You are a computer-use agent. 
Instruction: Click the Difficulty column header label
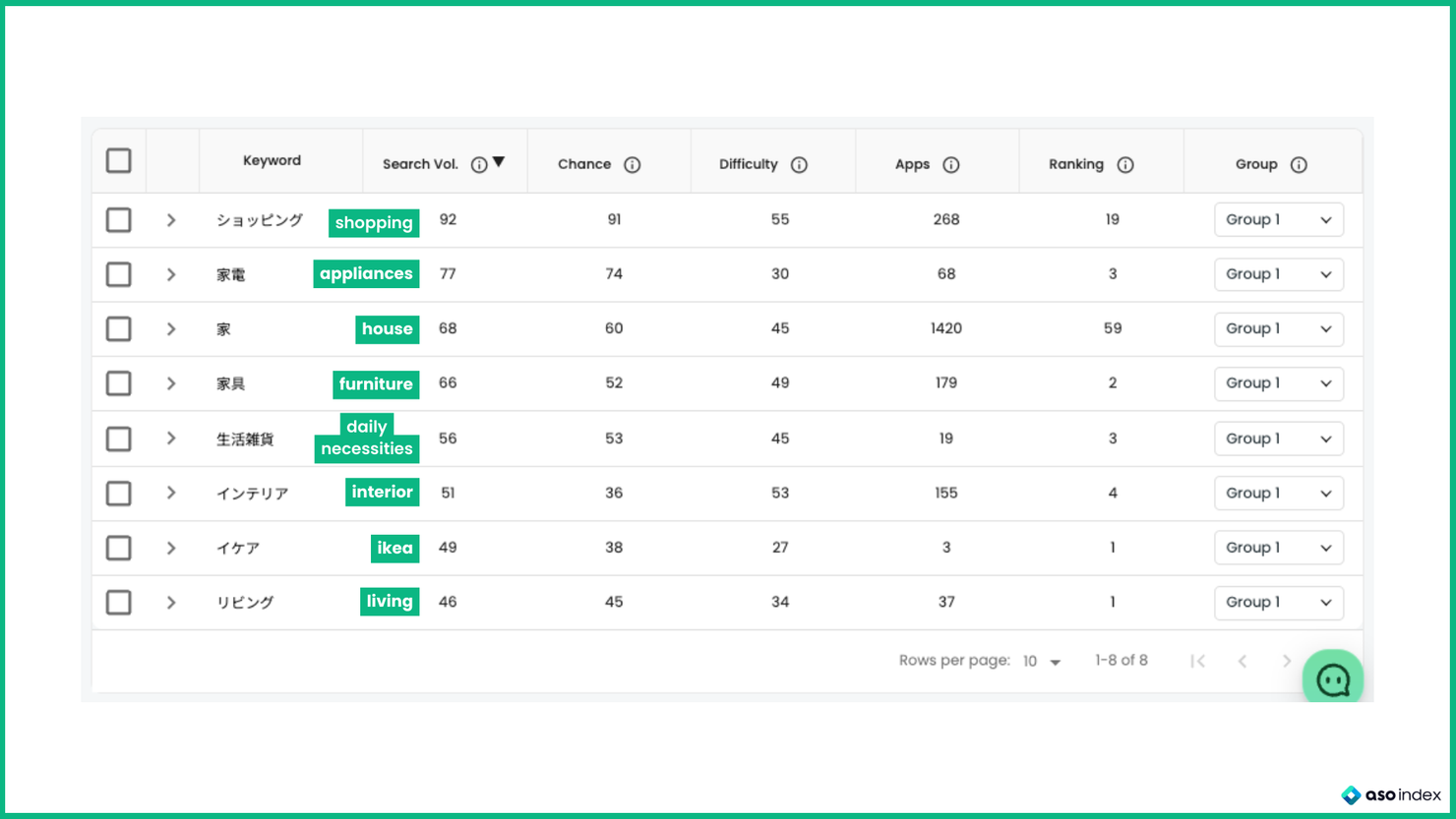tap(749, 164)
